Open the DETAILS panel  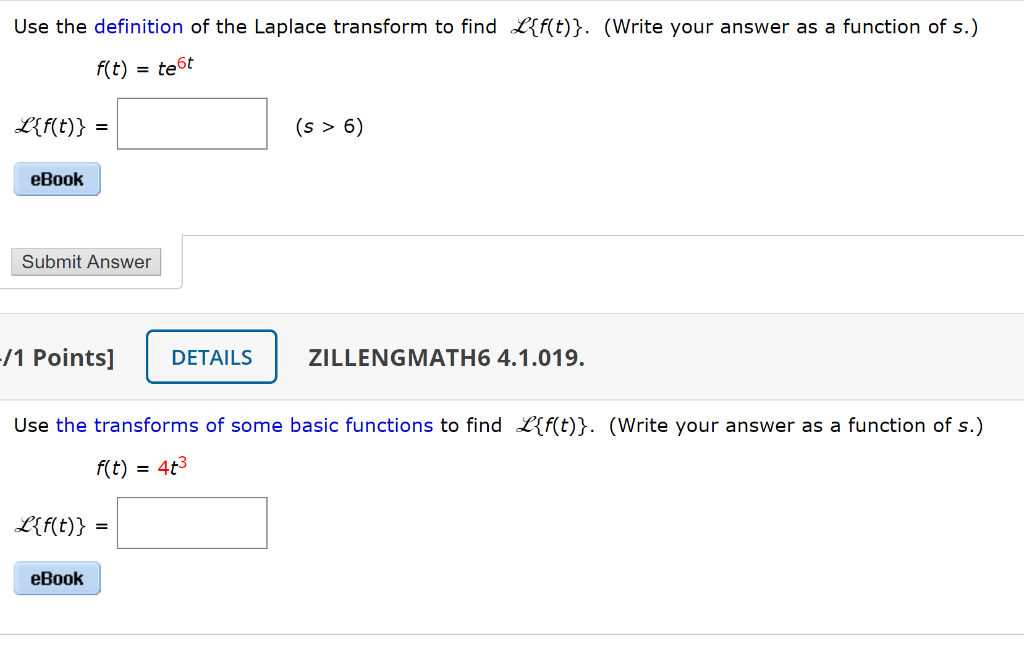(x=211, y=356)
